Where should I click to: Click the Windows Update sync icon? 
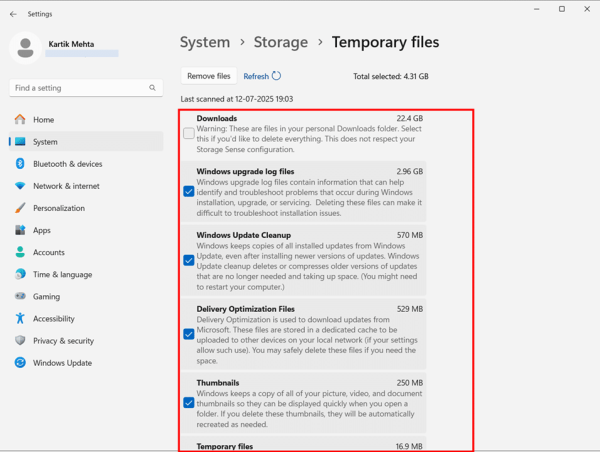[20, 362]
